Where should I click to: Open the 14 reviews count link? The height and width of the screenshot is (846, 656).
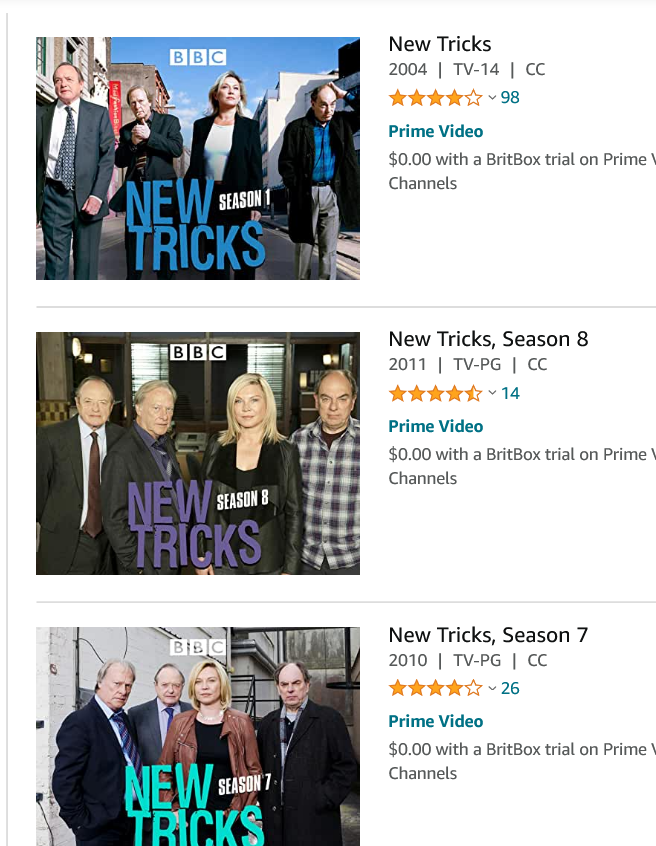[510, 393]
